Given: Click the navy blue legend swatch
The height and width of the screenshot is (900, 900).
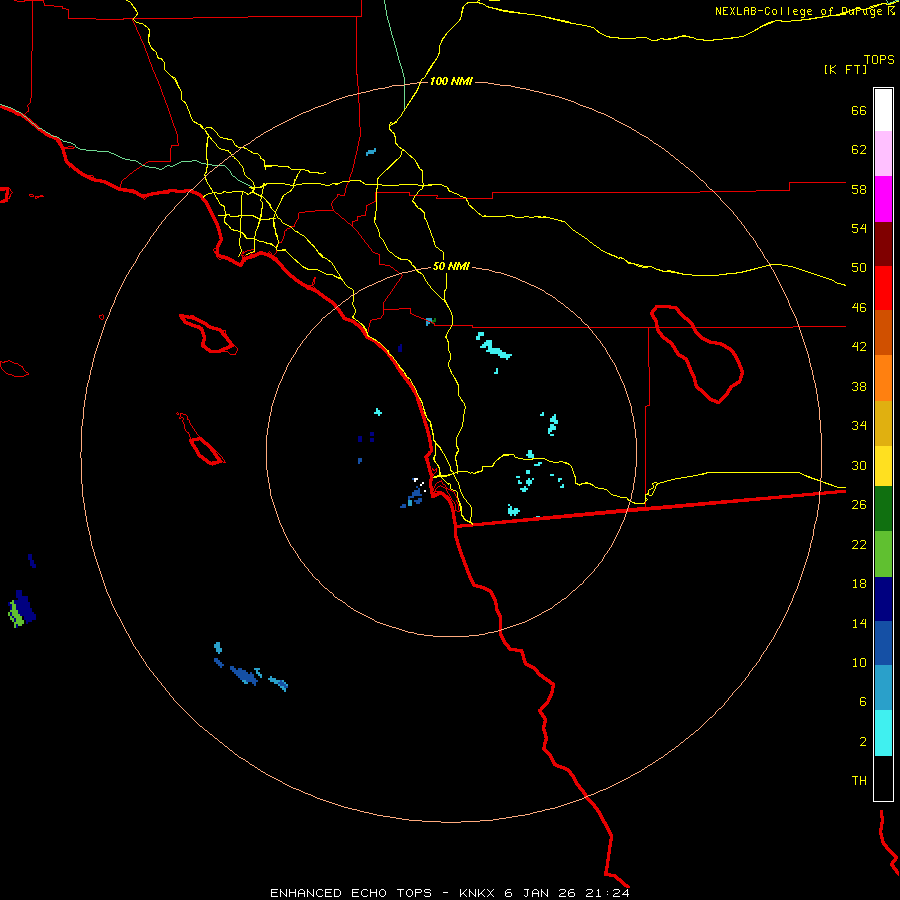Looking at the screenshot, I should [883, 599].
